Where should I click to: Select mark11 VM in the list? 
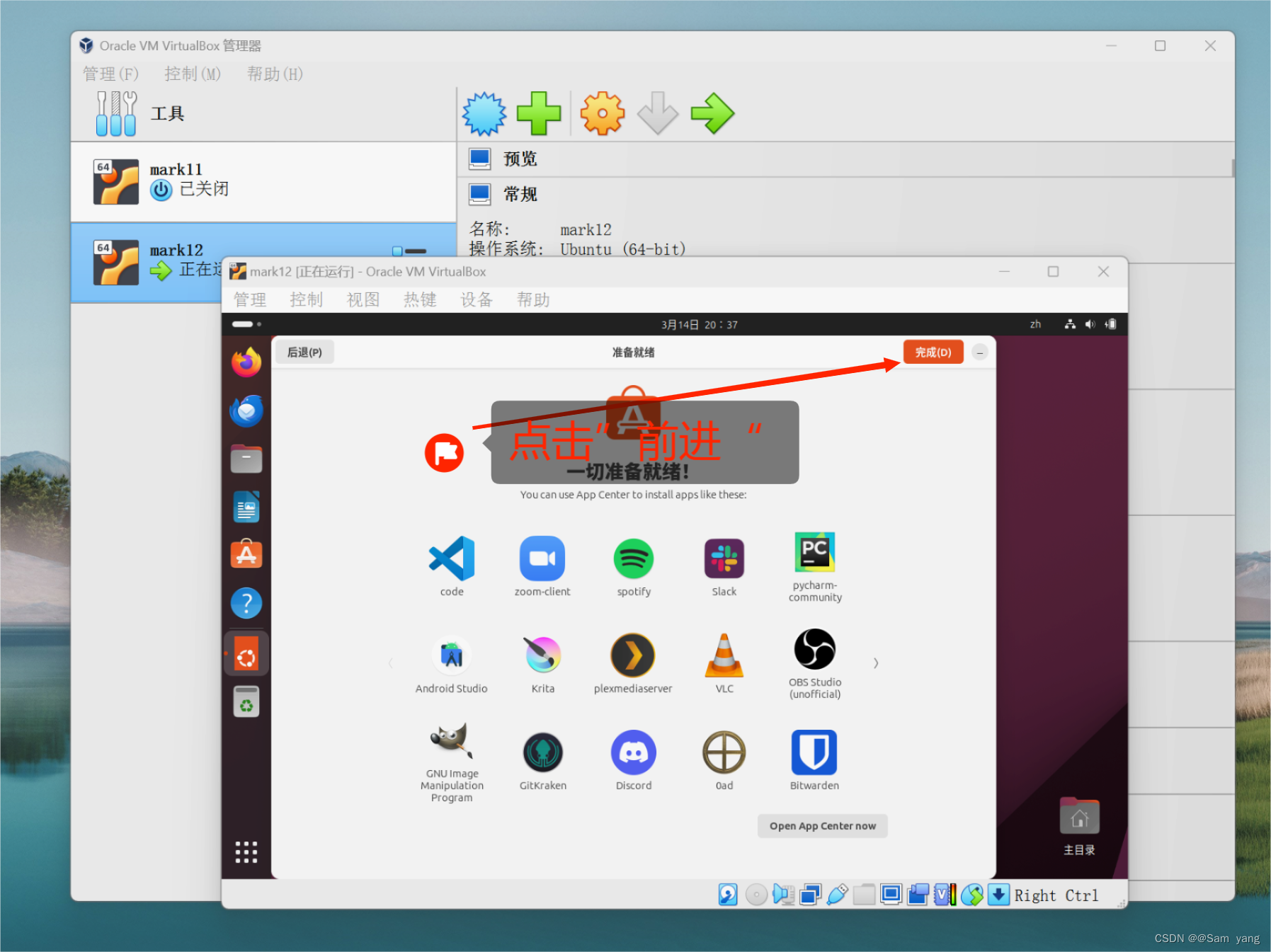point(263,182)
